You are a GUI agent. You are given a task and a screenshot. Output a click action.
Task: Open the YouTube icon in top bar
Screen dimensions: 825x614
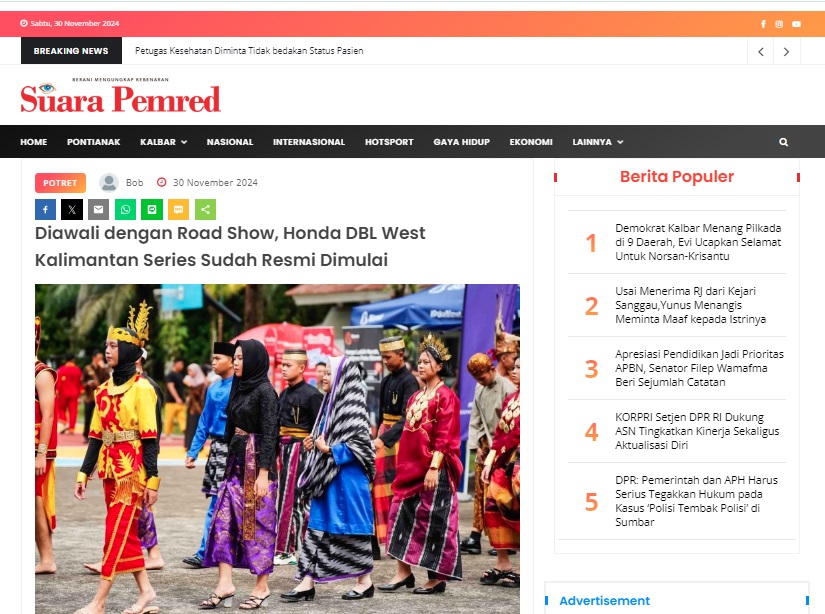click(797, 24)
